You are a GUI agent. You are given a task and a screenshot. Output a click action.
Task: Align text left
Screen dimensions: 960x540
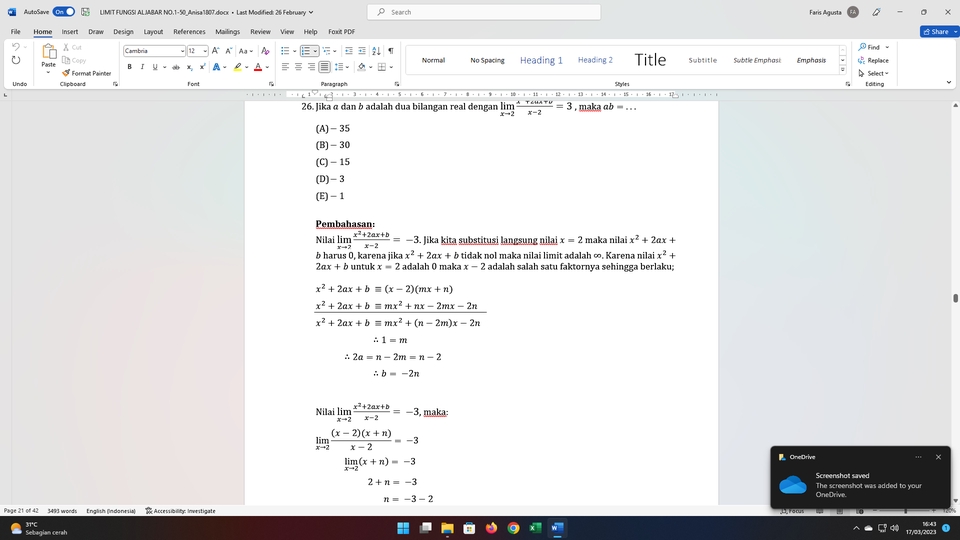[x=285, y=67]
